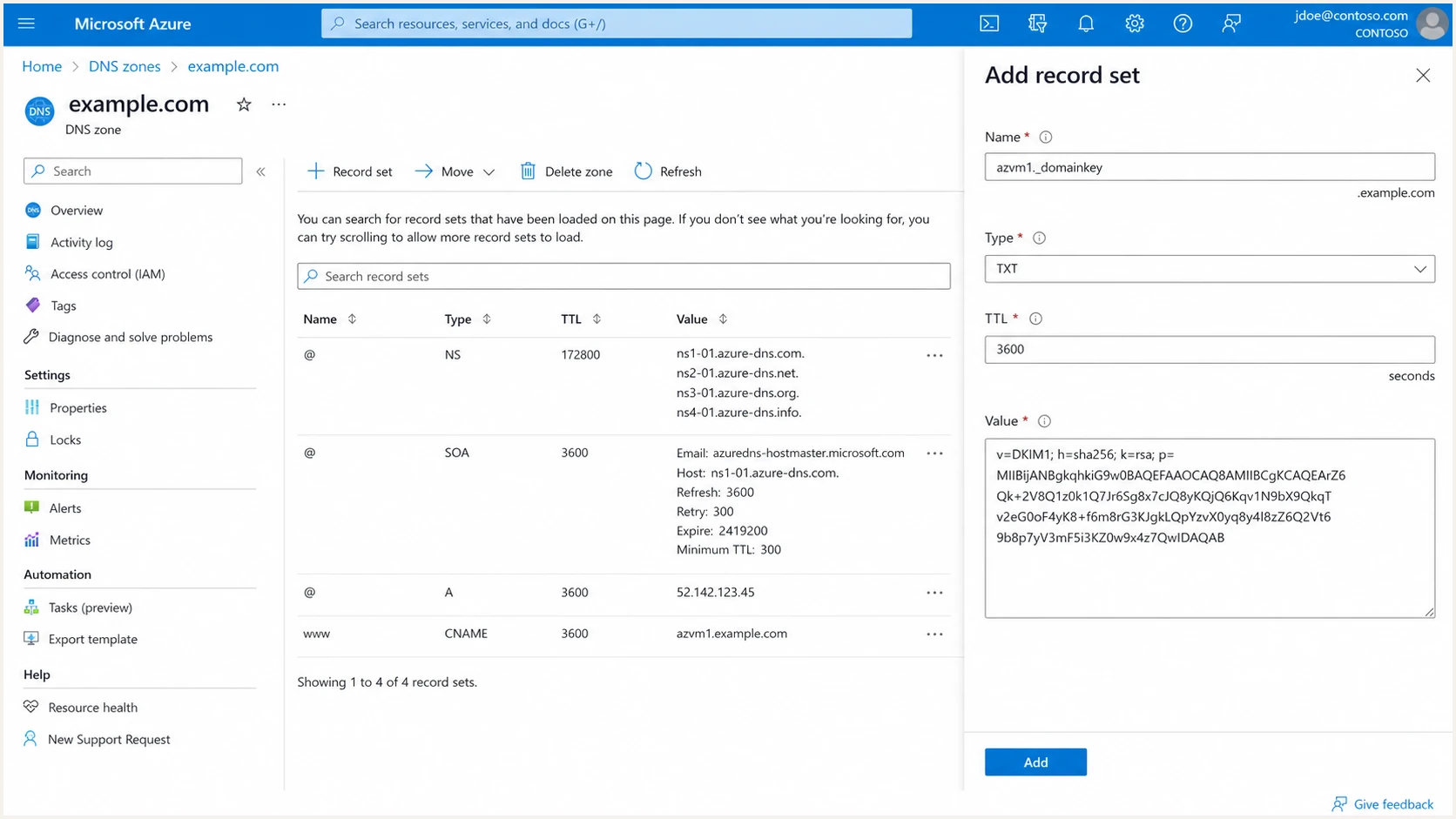This screenshot has height=819, width=1456.
Task: Open the help question mark icon
Action: (1183, 23)
